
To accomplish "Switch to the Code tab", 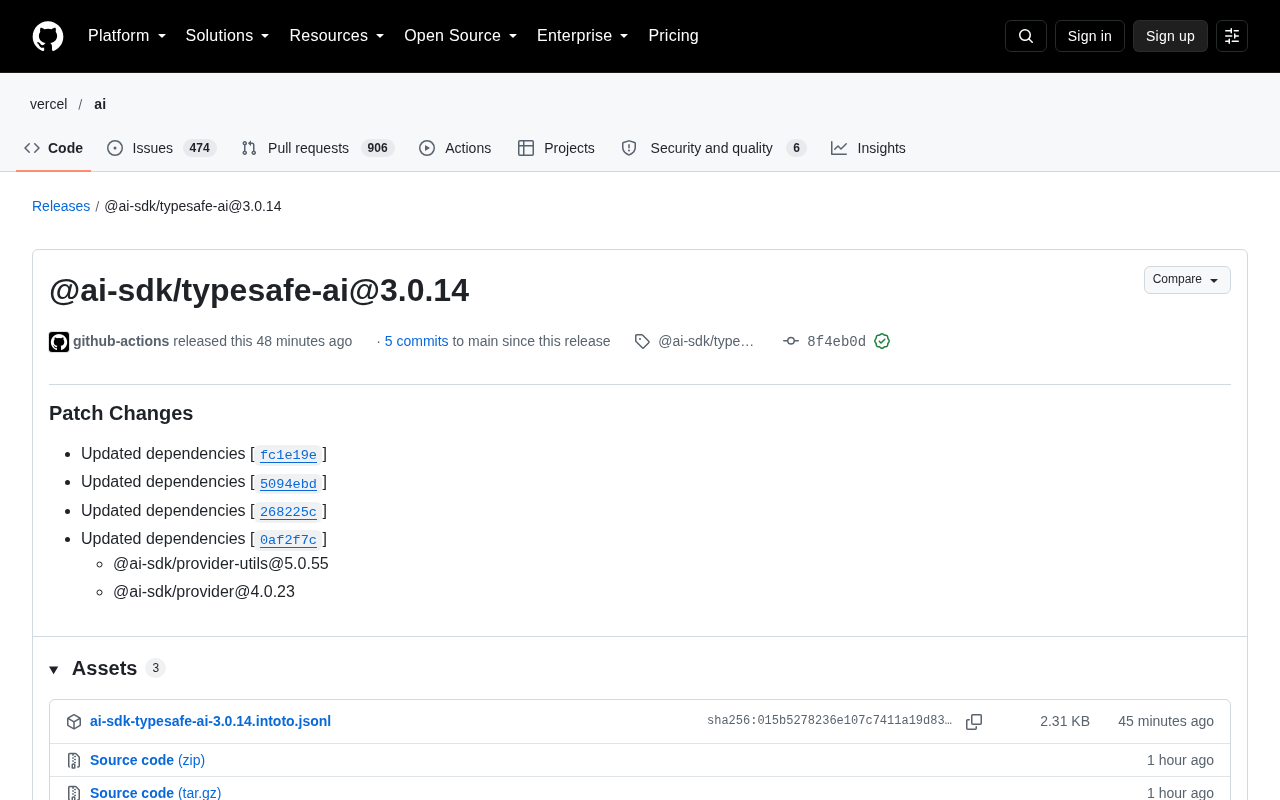I will (54, 148).
